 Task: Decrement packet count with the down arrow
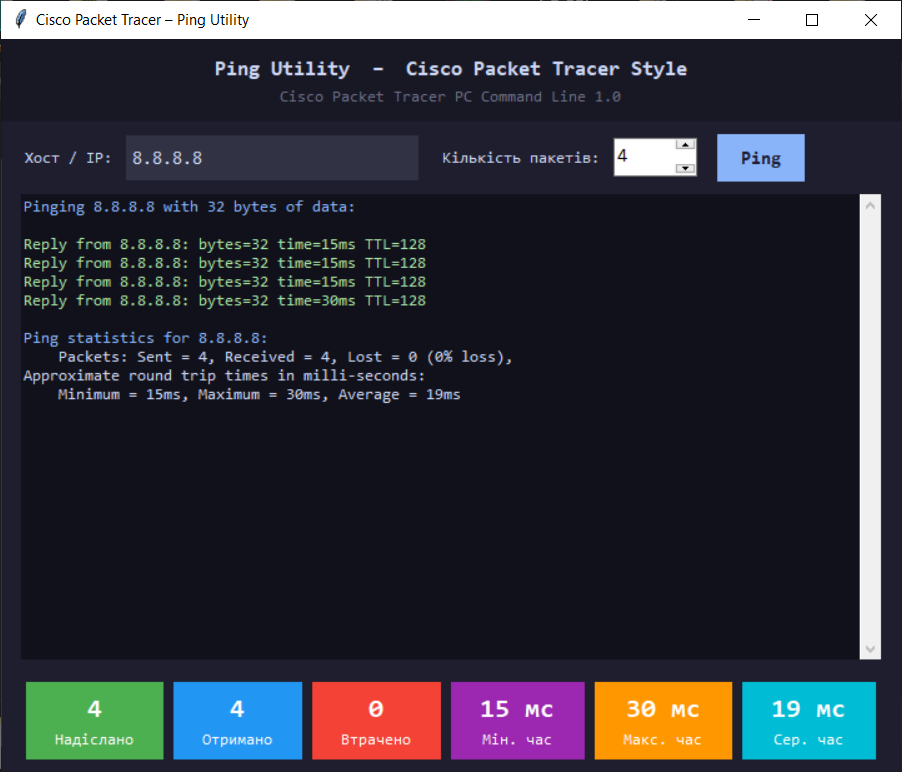(x=686, y=167)
